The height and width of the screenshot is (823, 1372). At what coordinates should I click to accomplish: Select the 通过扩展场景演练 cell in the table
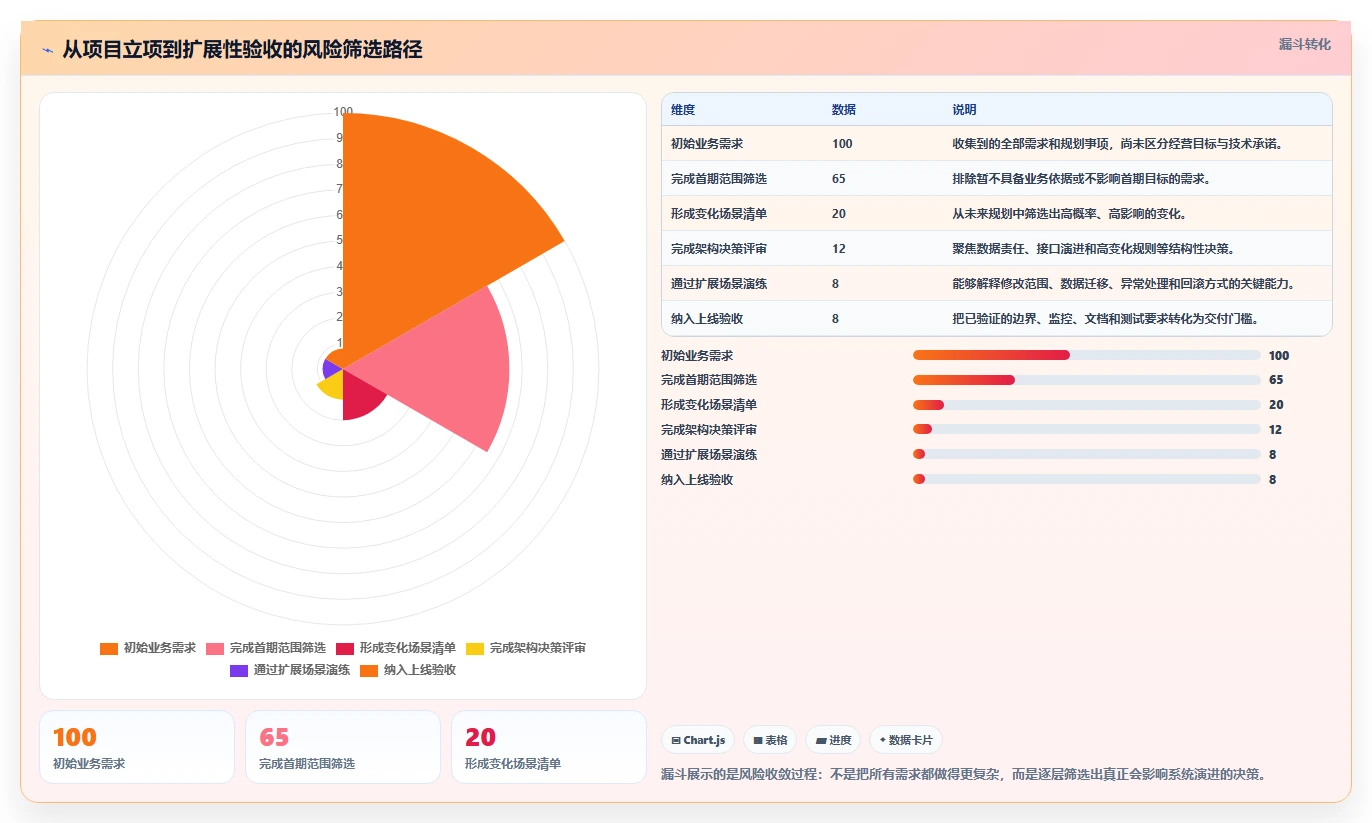[741, 284]
